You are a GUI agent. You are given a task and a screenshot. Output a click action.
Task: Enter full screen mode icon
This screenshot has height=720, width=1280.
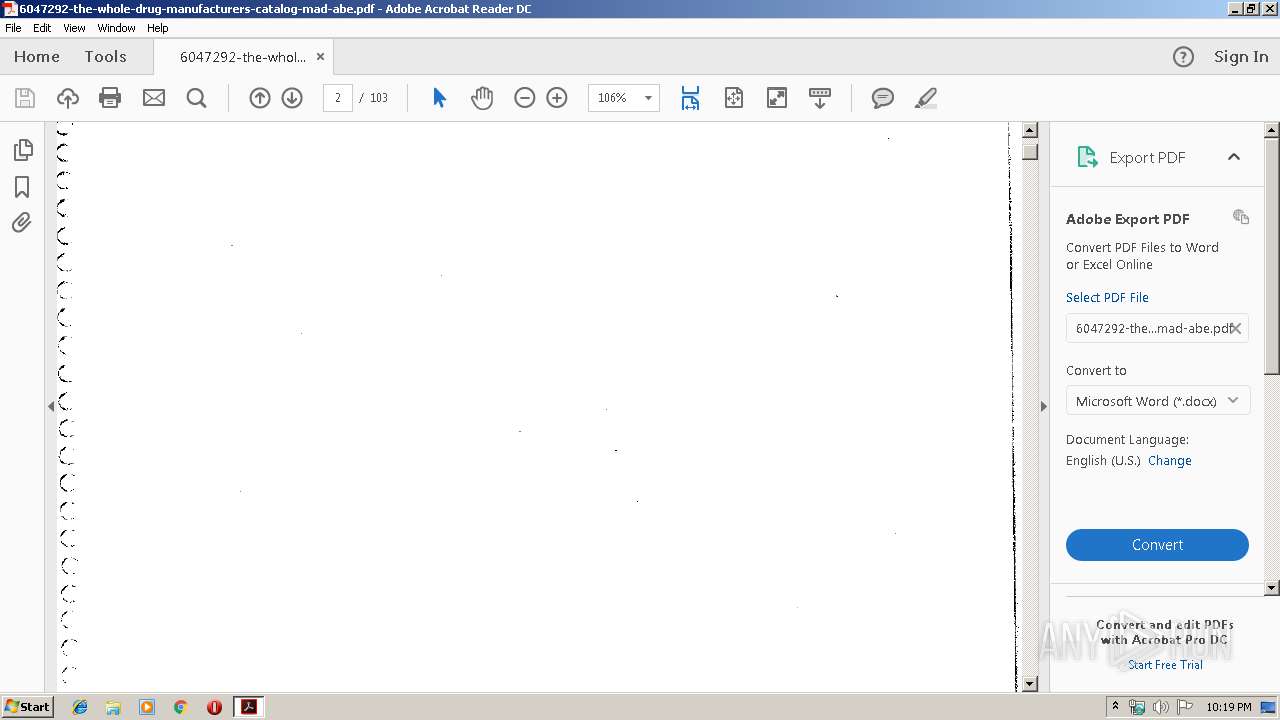[776, 98]
